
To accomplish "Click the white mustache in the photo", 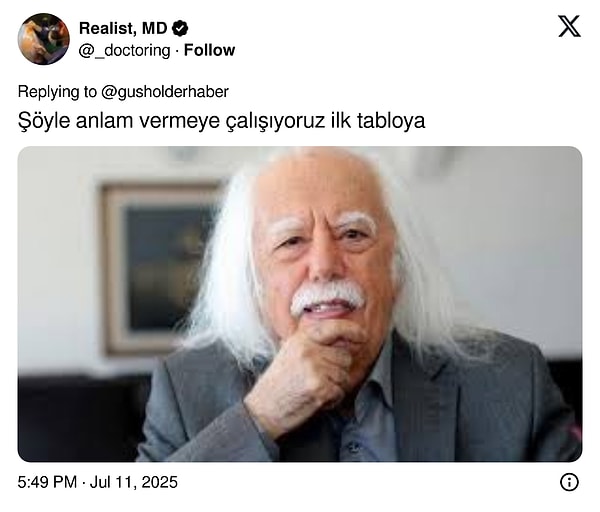I will [x=327, y=297].
